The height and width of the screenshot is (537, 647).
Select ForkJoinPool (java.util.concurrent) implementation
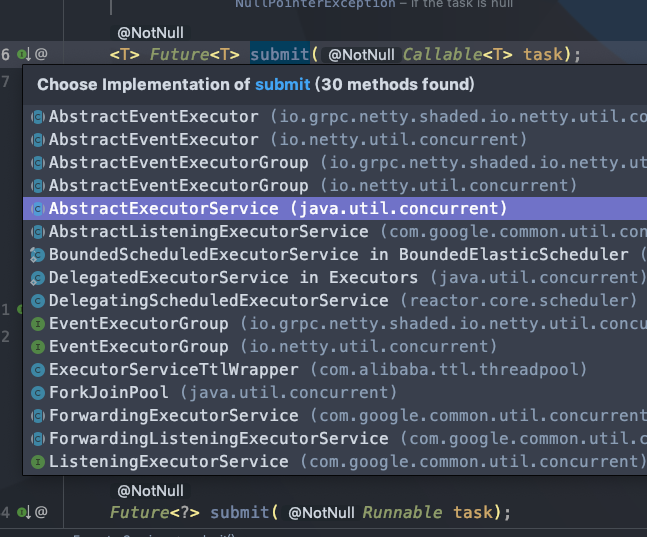point(335,393)
